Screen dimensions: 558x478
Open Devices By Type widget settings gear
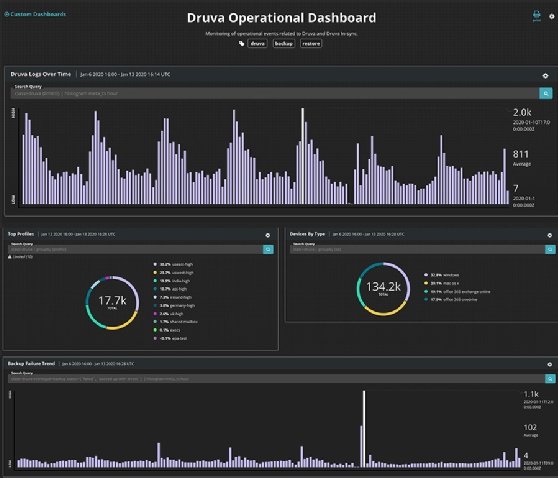coord(549,235)
